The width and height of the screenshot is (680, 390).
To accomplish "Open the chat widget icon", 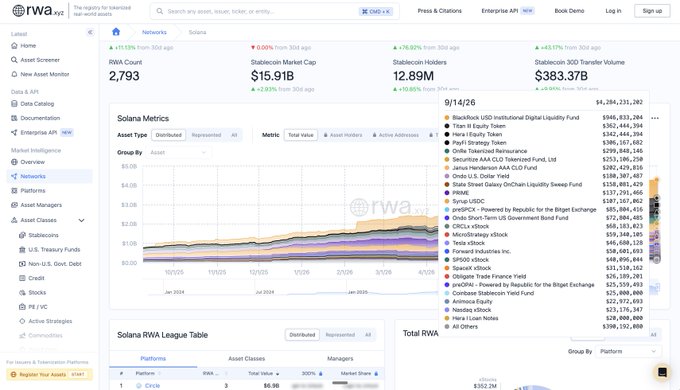I will [x=662, y=372].
